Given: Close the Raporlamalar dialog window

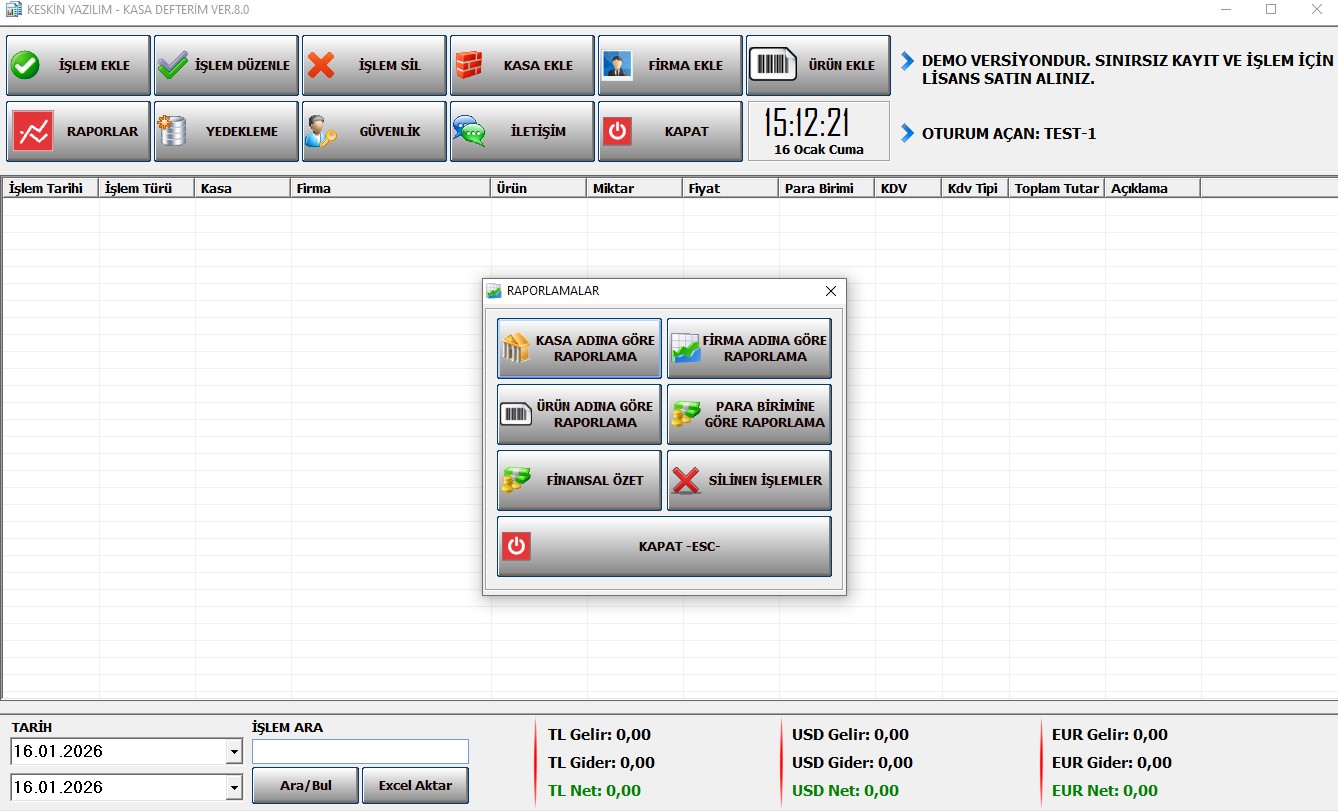Looking at the screenshot, I should coord(830,291).
